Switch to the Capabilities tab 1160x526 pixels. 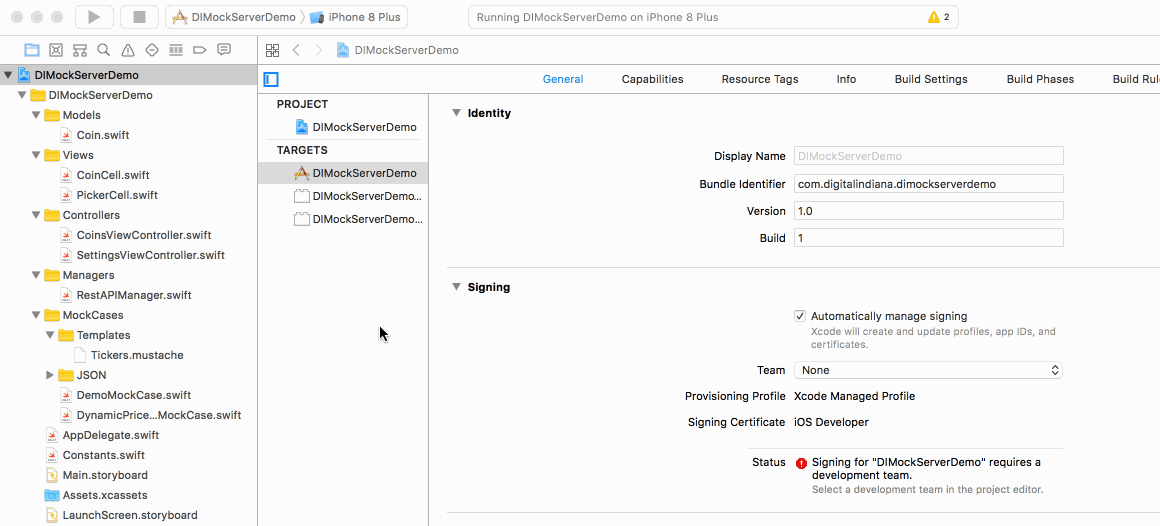652,79
